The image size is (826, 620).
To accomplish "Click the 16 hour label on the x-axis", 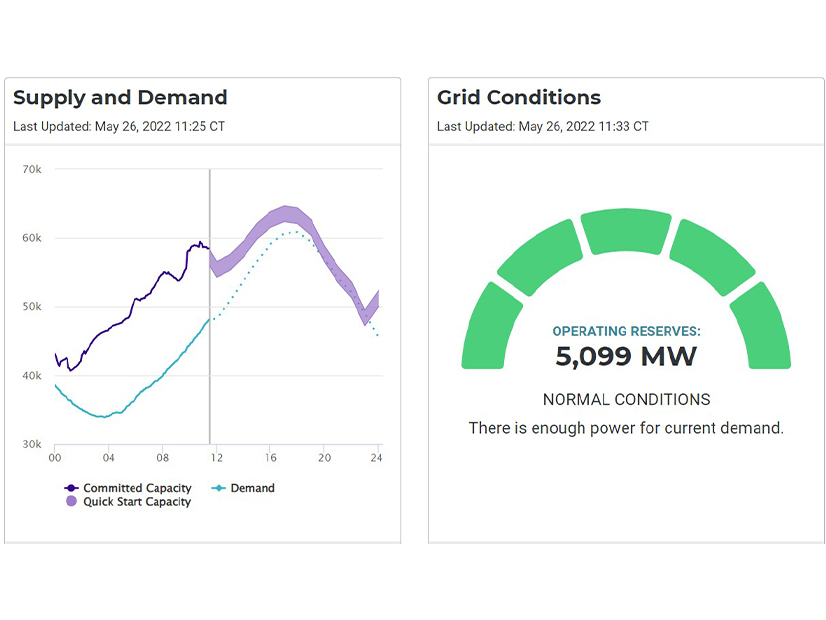I will click(270, 458).
